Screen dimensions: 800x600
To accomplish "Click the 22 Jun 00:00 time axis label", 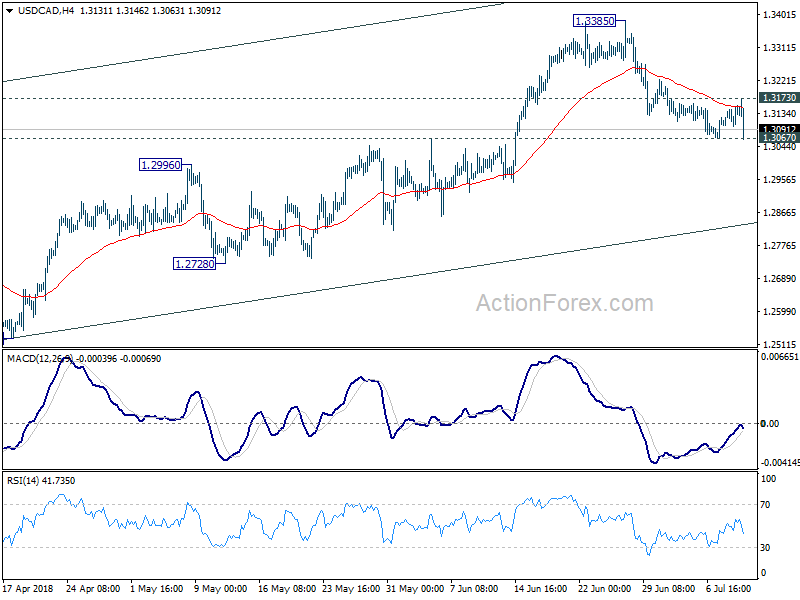I will [605, 589].
